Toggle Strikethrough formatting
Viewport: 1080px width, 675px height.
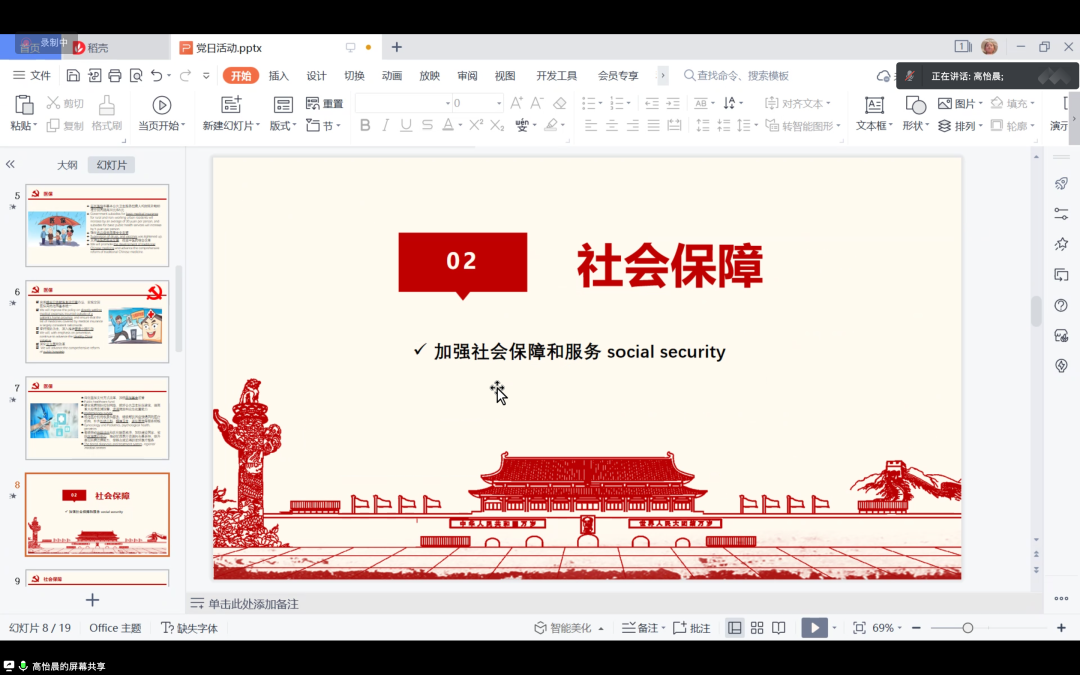click(x=428, y=125)
